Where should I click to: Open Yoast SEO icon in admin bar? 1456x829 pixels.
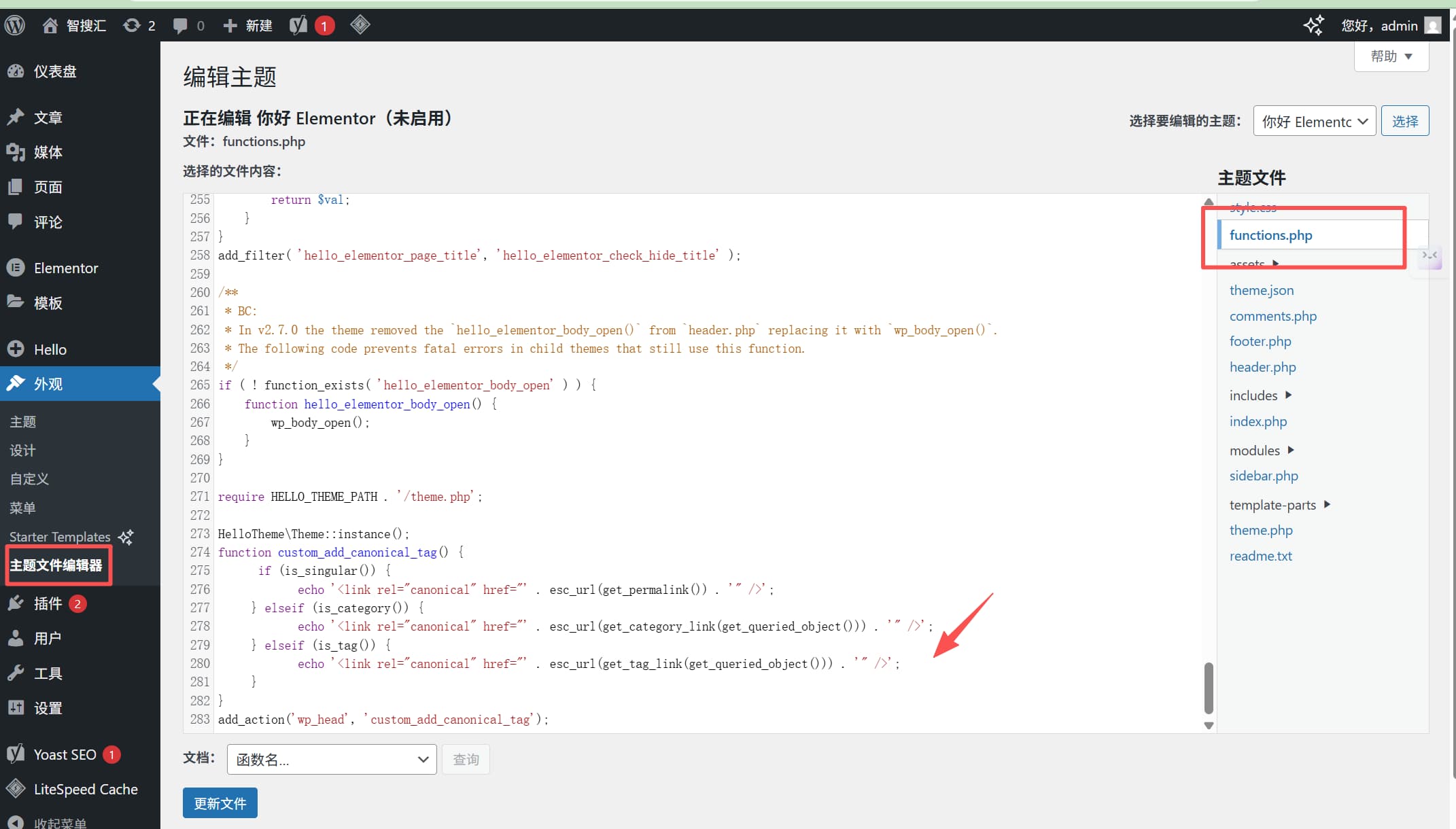(298, 26)
